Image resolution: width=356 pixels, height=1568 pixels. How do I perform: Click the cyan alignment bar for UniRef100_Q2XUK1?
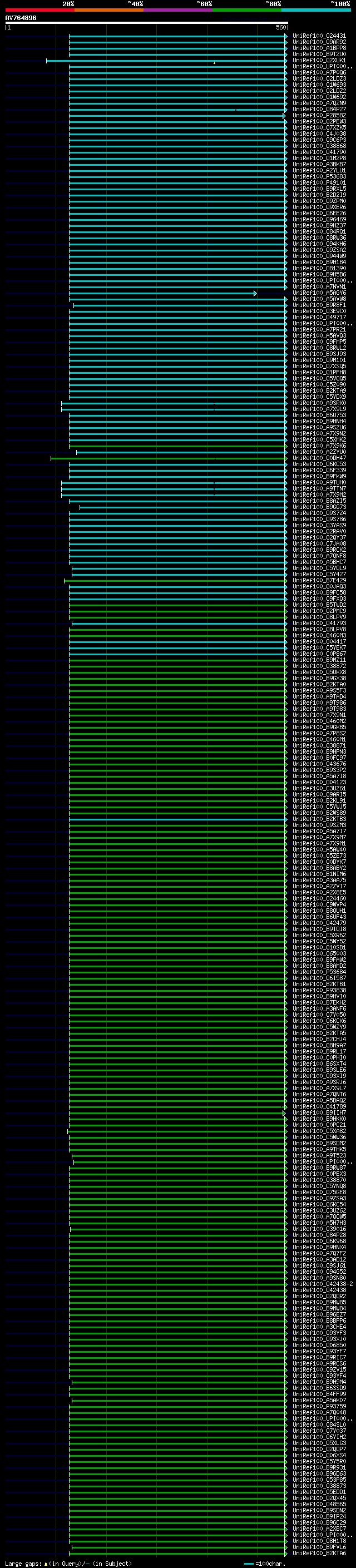167,60
